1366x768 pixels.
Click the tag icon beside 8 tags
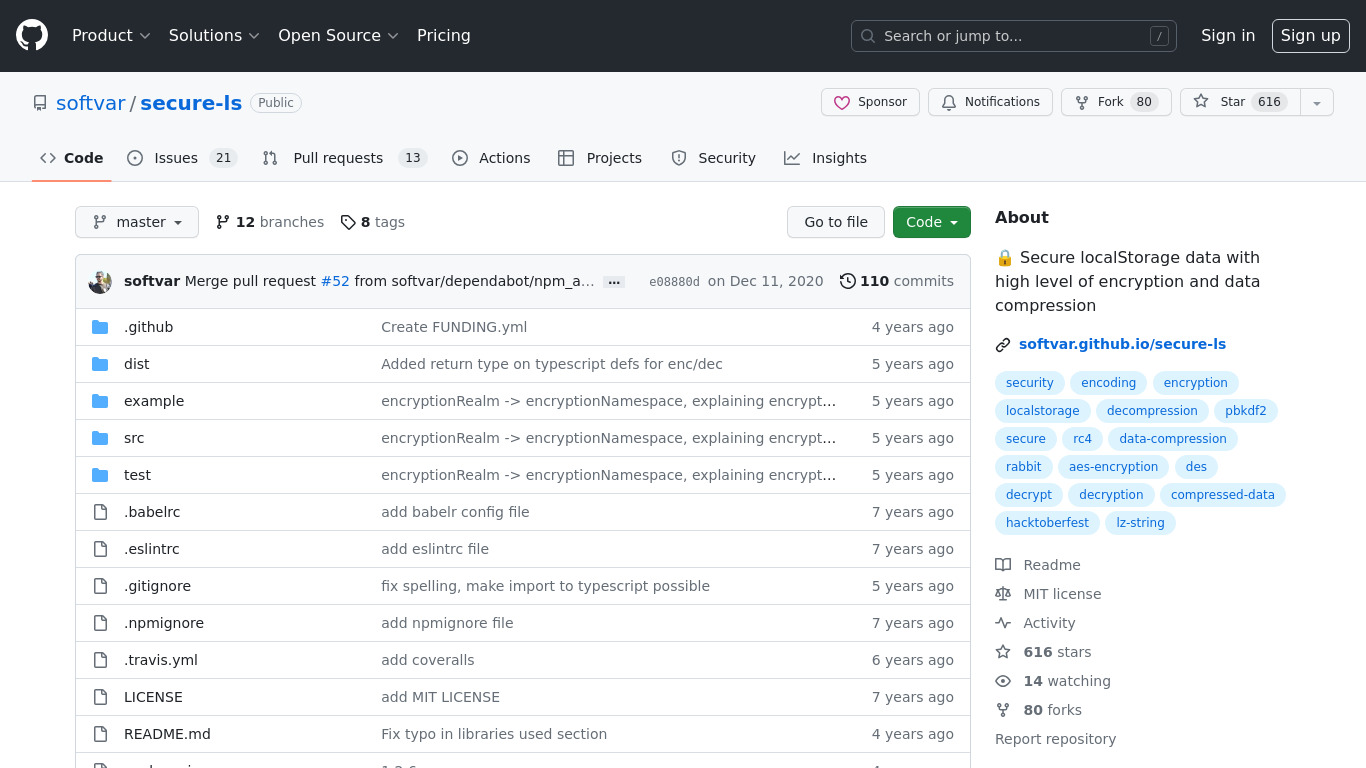click(348, 222)
